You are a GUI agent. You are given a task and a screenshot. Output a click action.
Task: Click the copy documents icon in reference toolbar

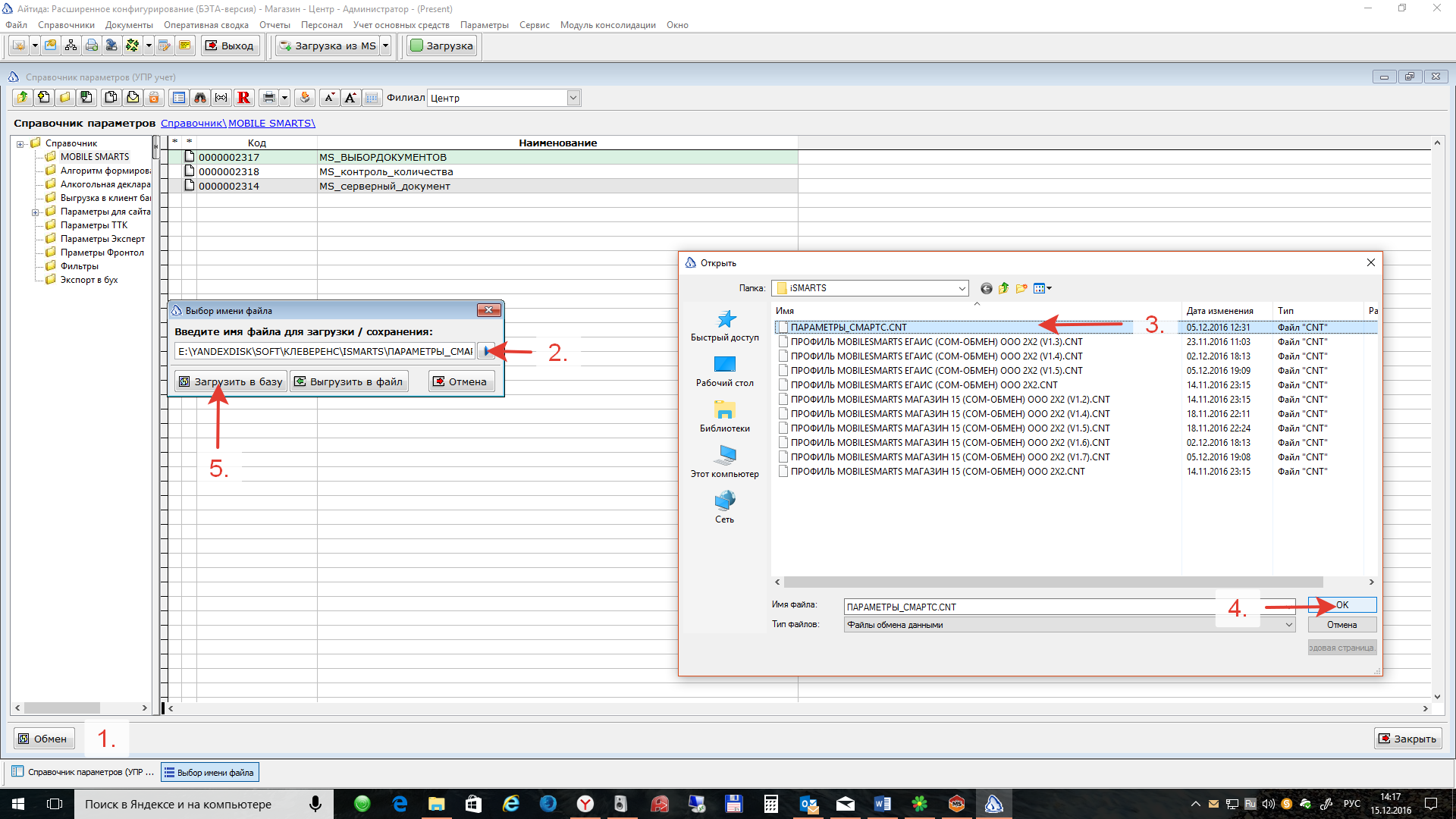(x=111, y=97)
